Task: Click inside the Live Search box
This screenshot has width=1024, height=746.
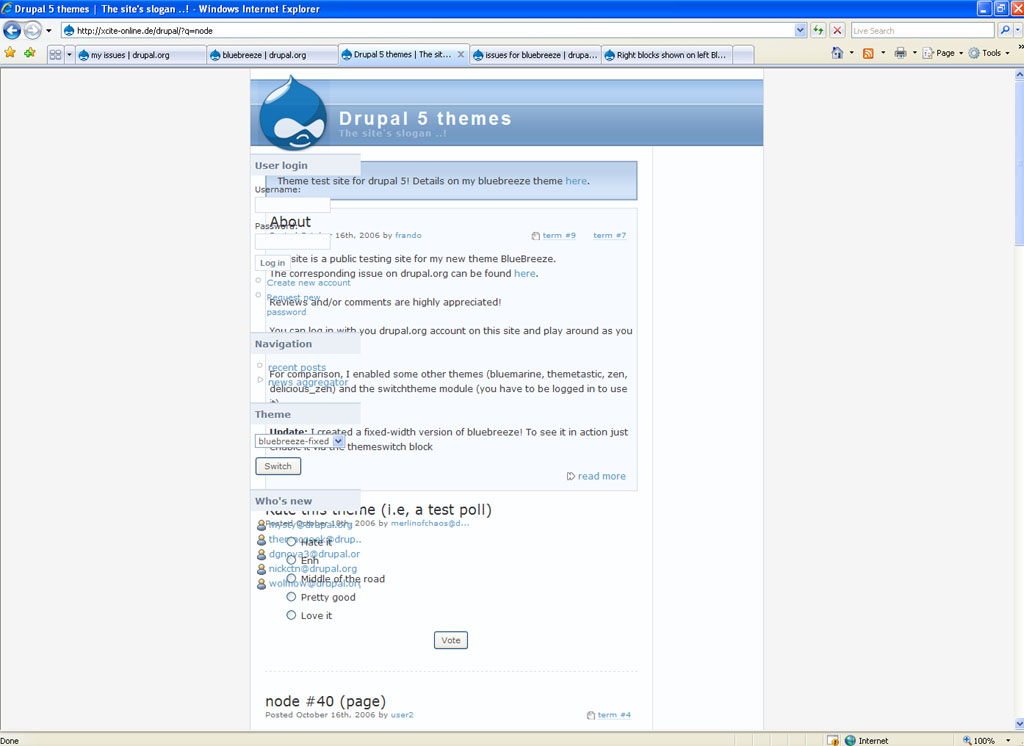Action: 920,30
